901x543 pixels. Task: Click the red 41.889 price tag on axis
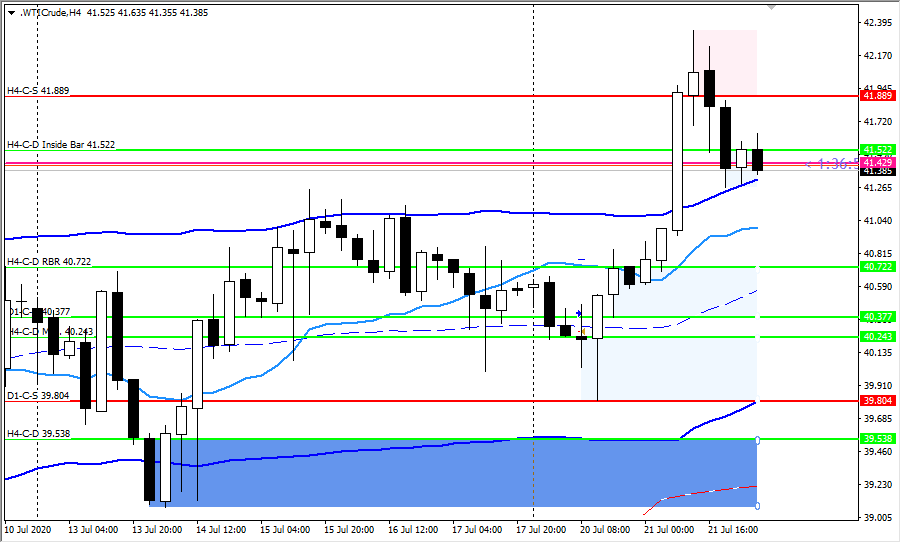(877, 96)
